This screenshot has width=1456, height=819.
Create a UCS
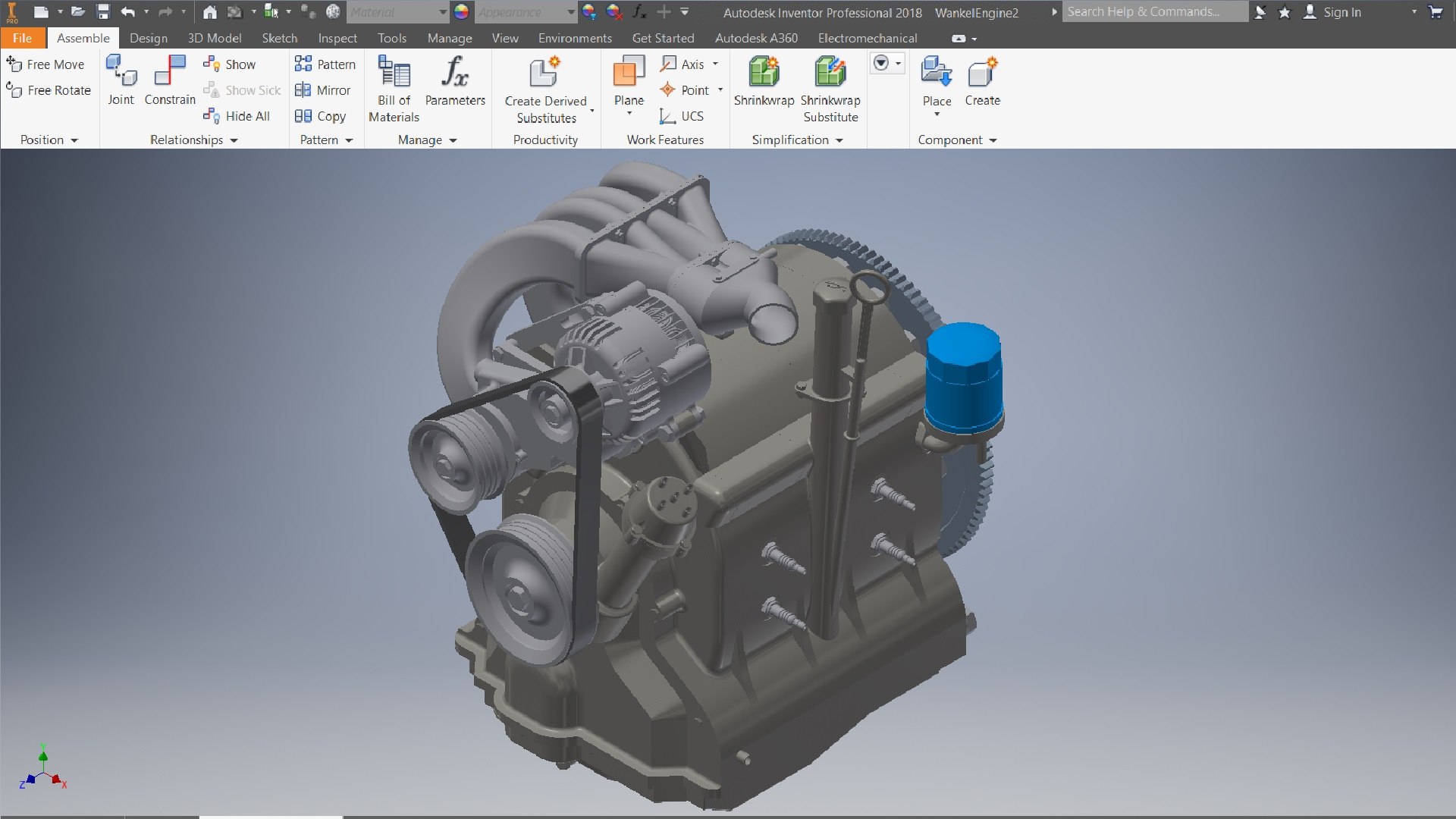682,116
